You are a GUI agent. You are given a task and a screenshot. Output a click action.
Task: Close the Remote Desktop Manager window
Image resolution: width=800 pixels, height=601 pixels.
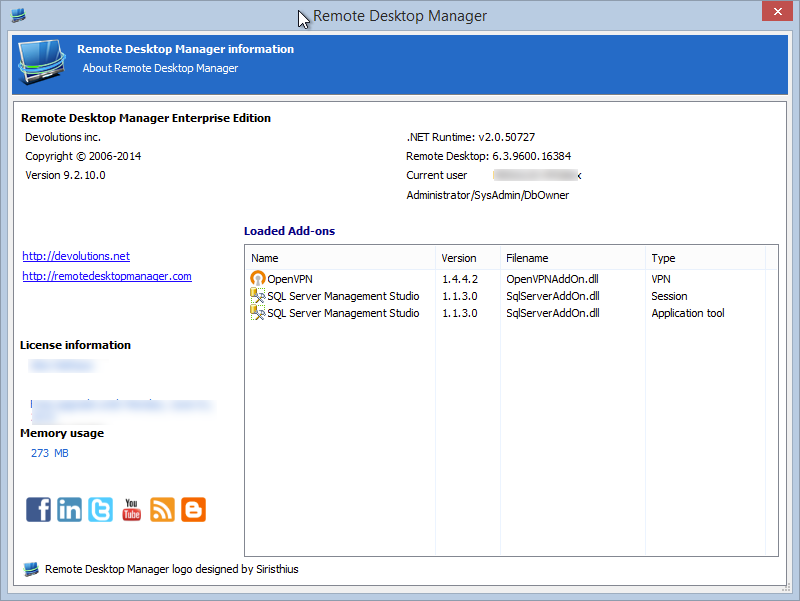[777, 11]
